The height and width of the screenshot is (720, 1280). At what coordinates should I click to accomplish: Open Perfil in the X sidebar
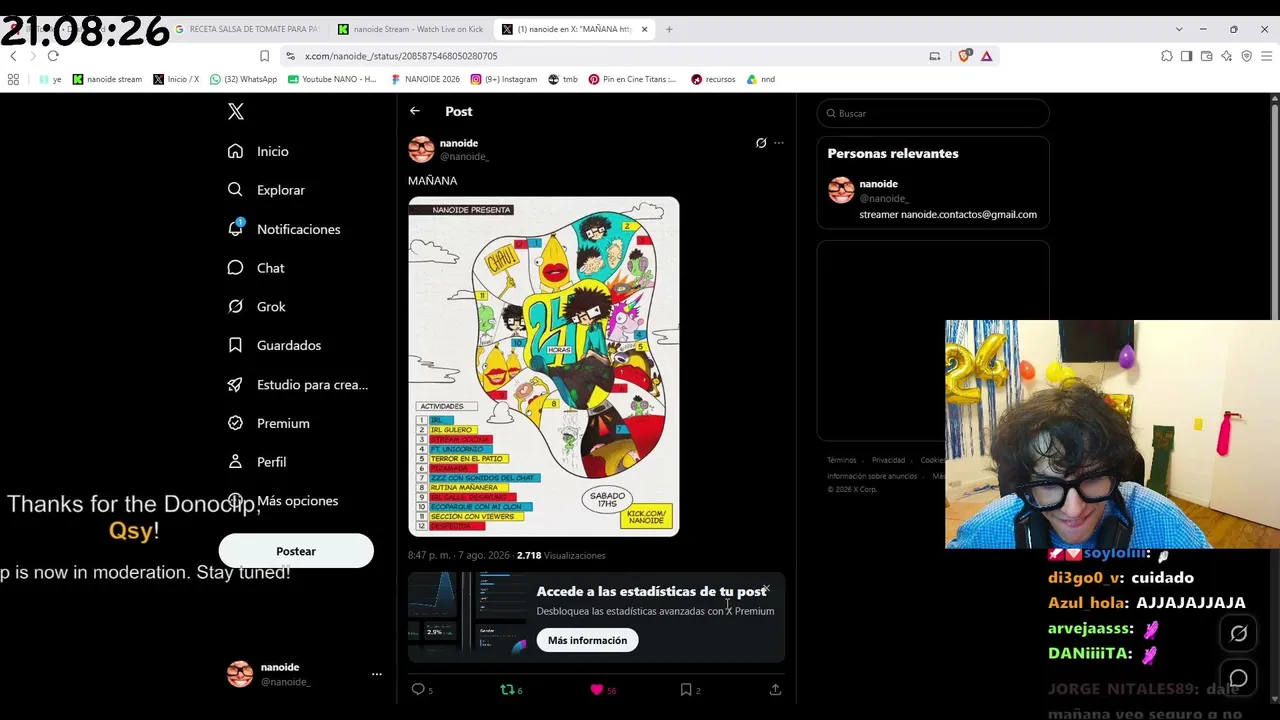(x=257, y=462)
